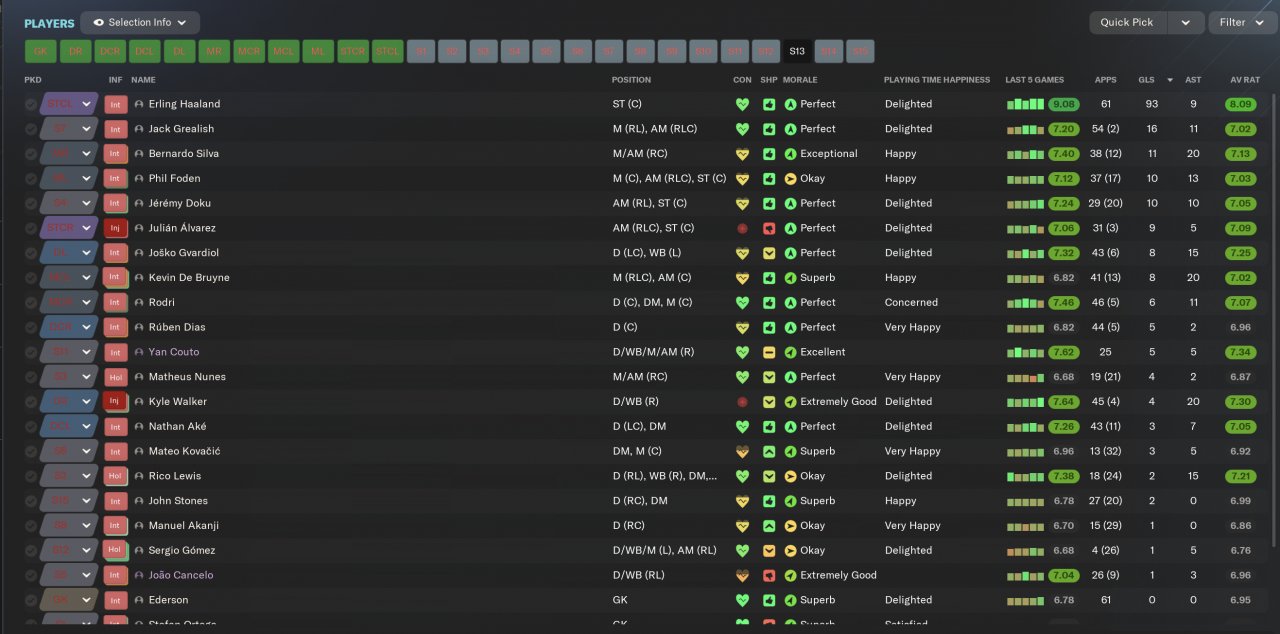Viewport: 1280px width, 634px height.
Task: Click Bernardo Silva's yellow condition heart
Action: [x=742, y=154]
